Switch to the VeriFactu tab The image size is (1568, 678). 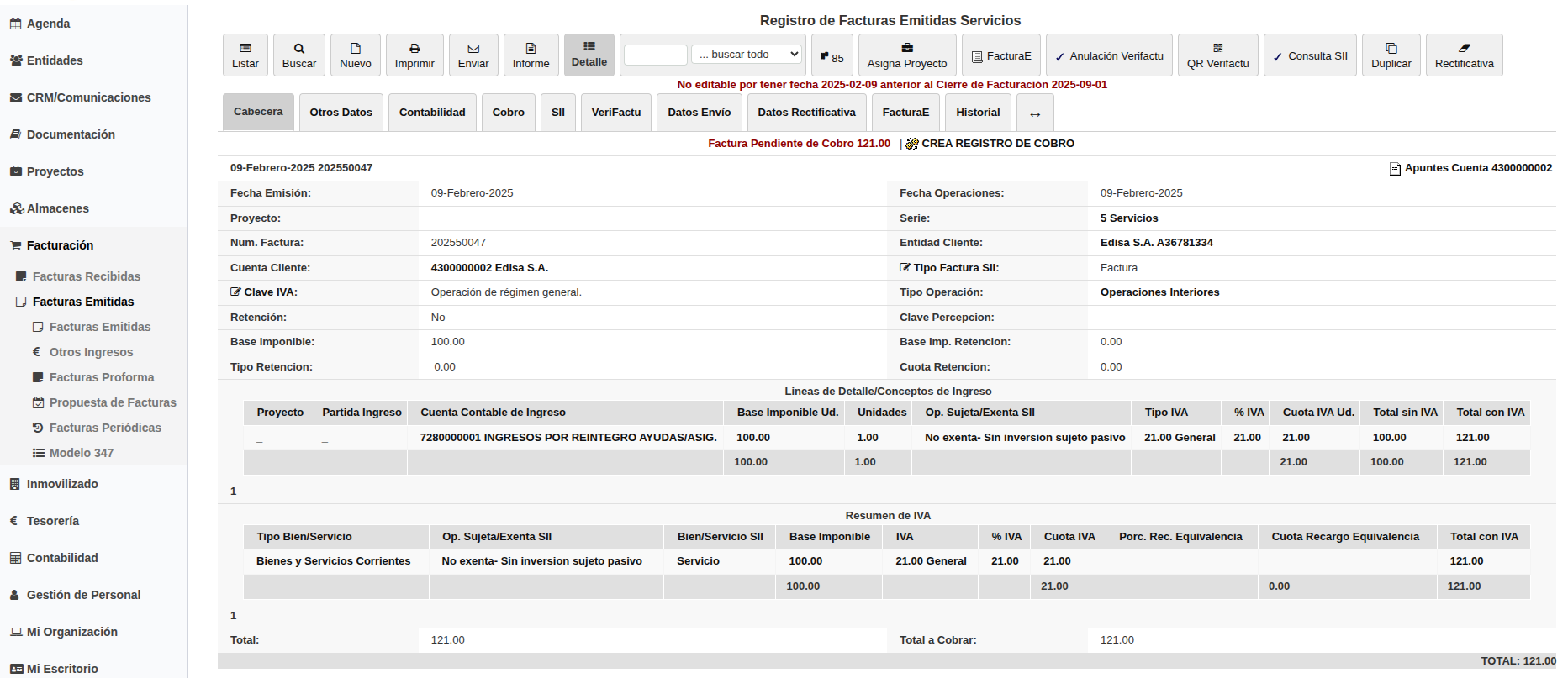(x=615, y=113)
